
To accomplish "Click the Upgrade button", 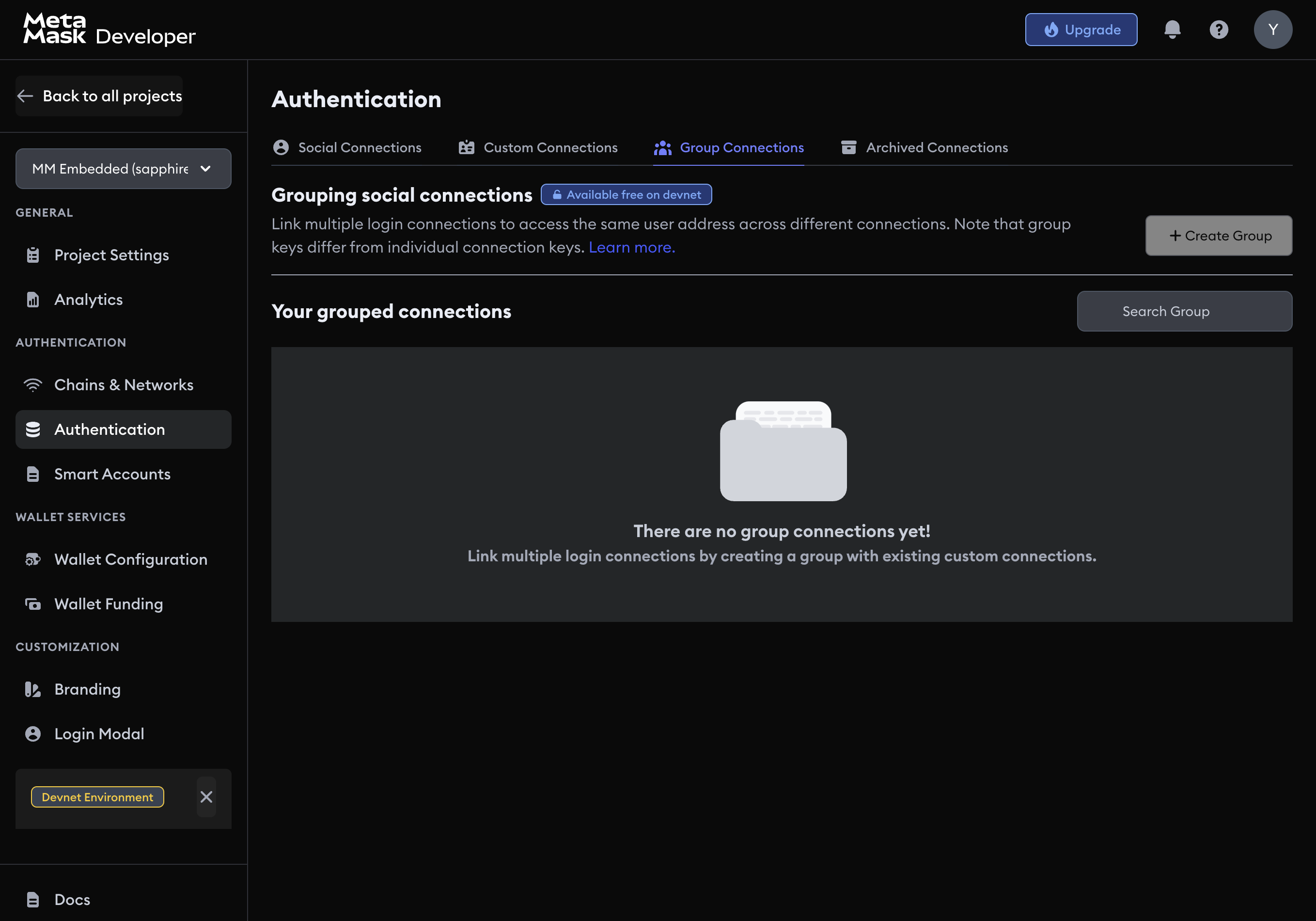I will click(1081, 30).
